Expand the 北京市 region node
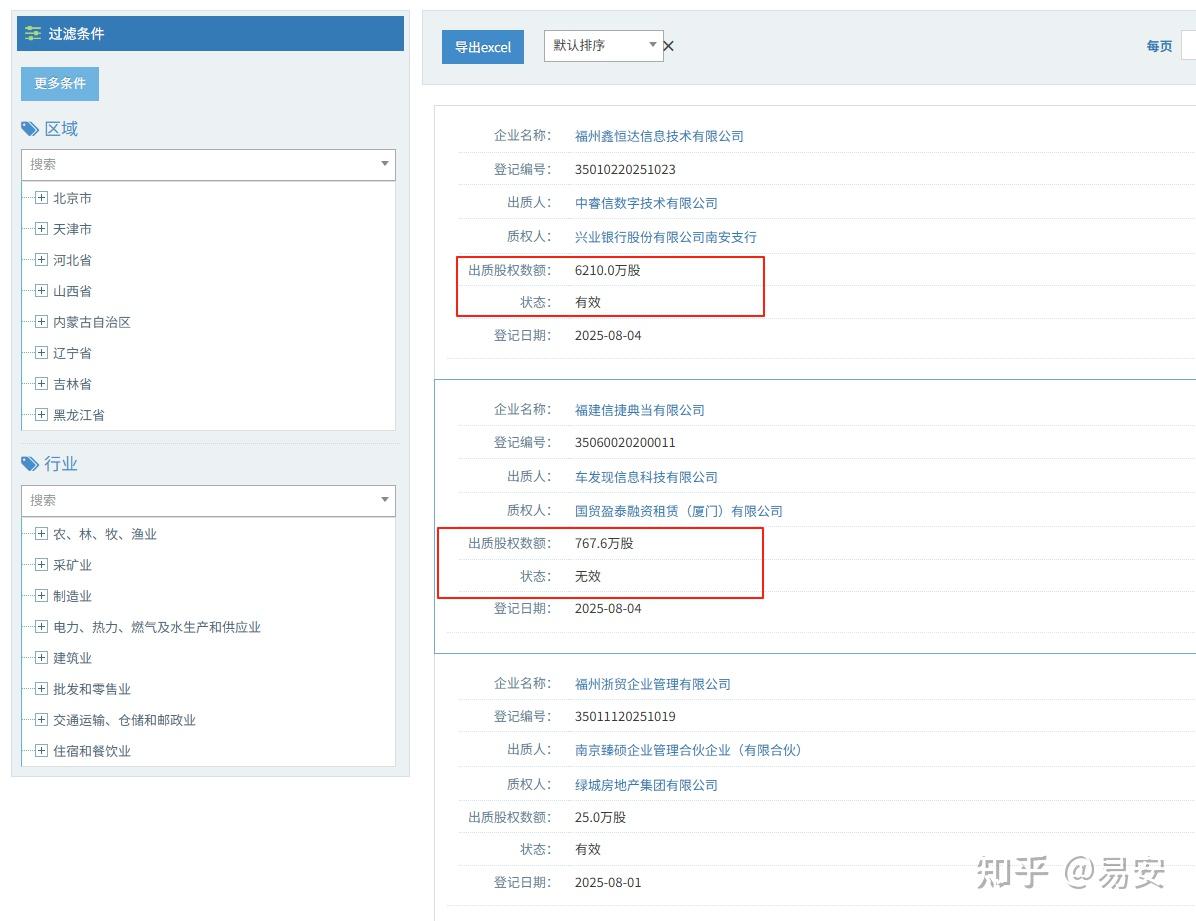The height and width of the screenshot is (921, 1196). click(x=40, y=197)
